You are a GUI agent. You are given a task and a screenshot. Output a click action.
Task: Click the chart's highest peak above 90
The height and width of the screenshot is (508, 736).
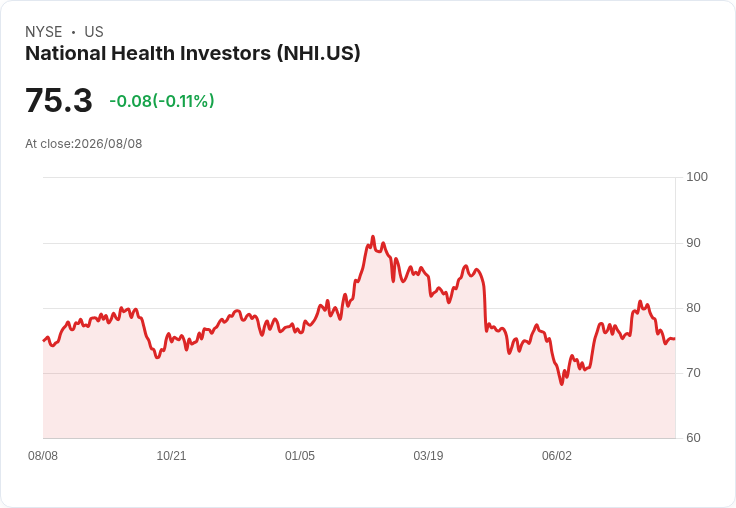click(x=373, y=237)
